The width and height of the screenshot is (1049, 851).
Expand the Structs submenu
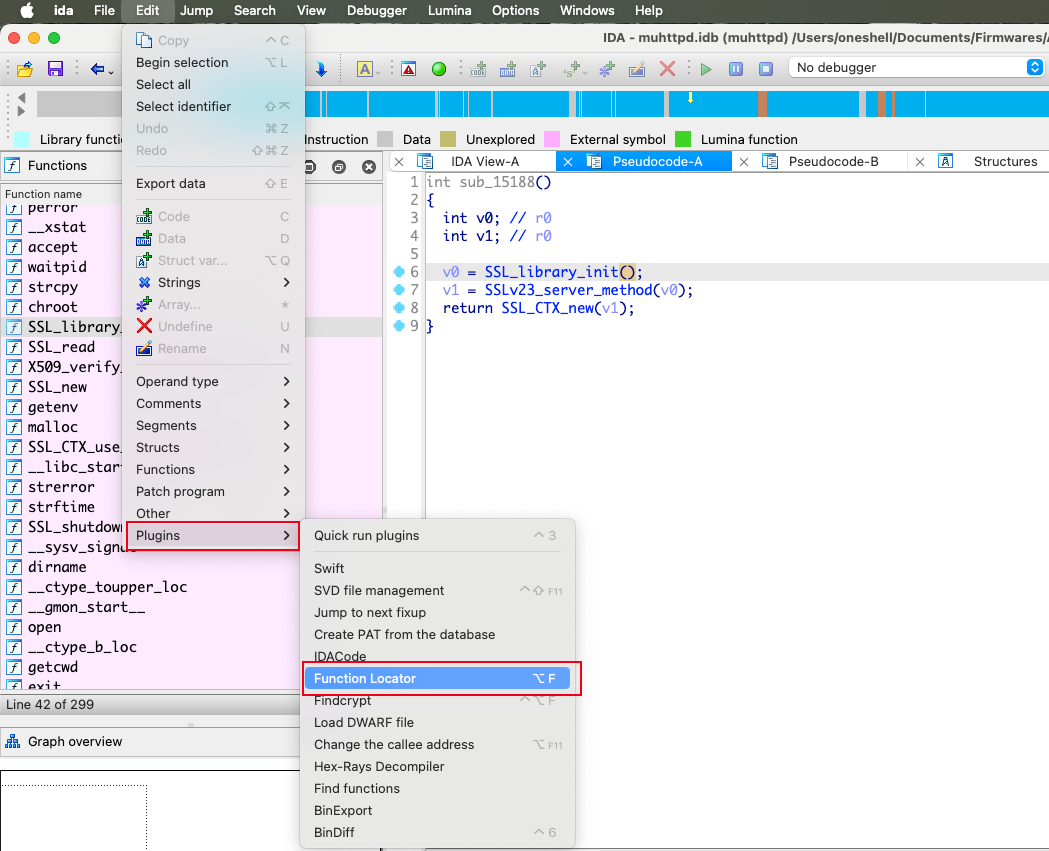213,447
